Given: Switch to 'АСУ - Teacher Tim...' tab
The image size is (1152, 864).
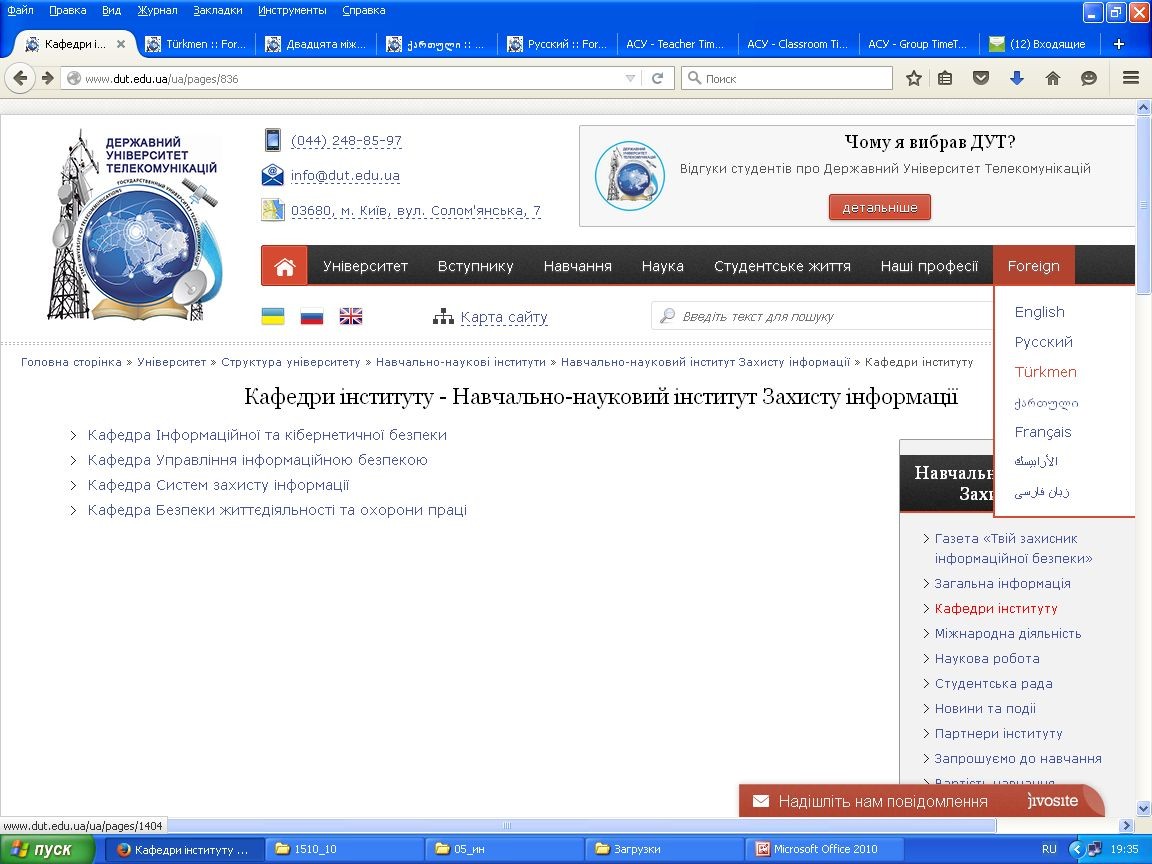Looking at the screenshot, I should [x=675, y=44].
